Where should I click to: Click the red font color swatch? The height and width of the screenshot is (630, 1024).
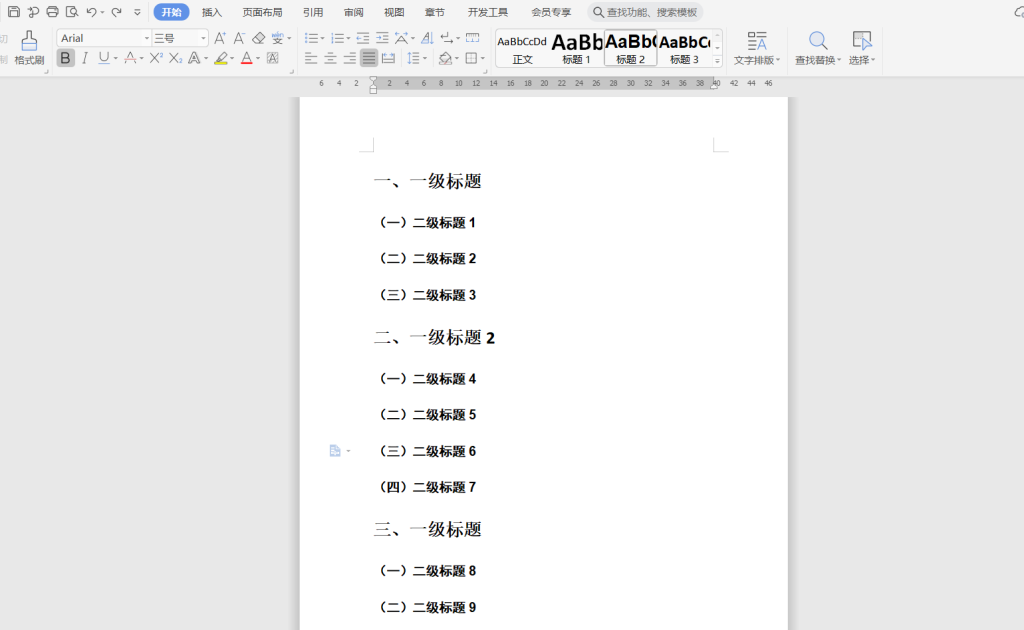[246, 59]
